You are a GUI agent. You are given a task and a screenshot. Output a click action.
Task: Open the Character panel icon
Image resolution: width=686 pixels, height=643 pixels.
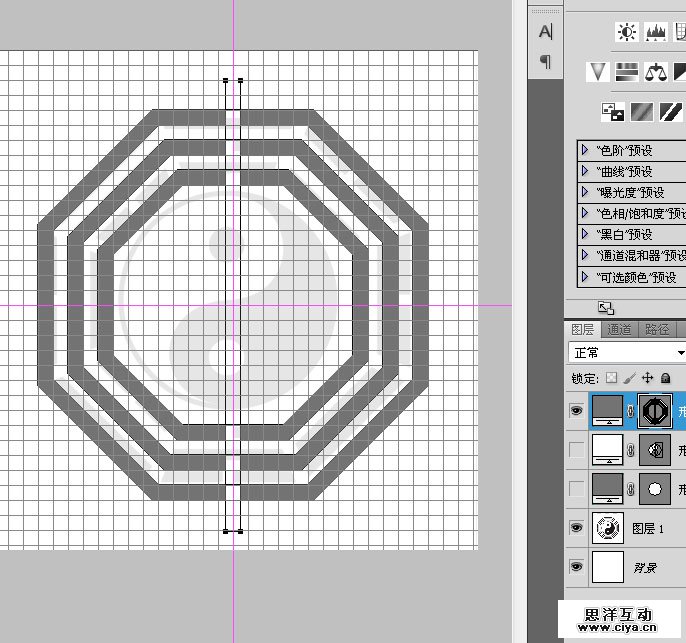[545, 31]
